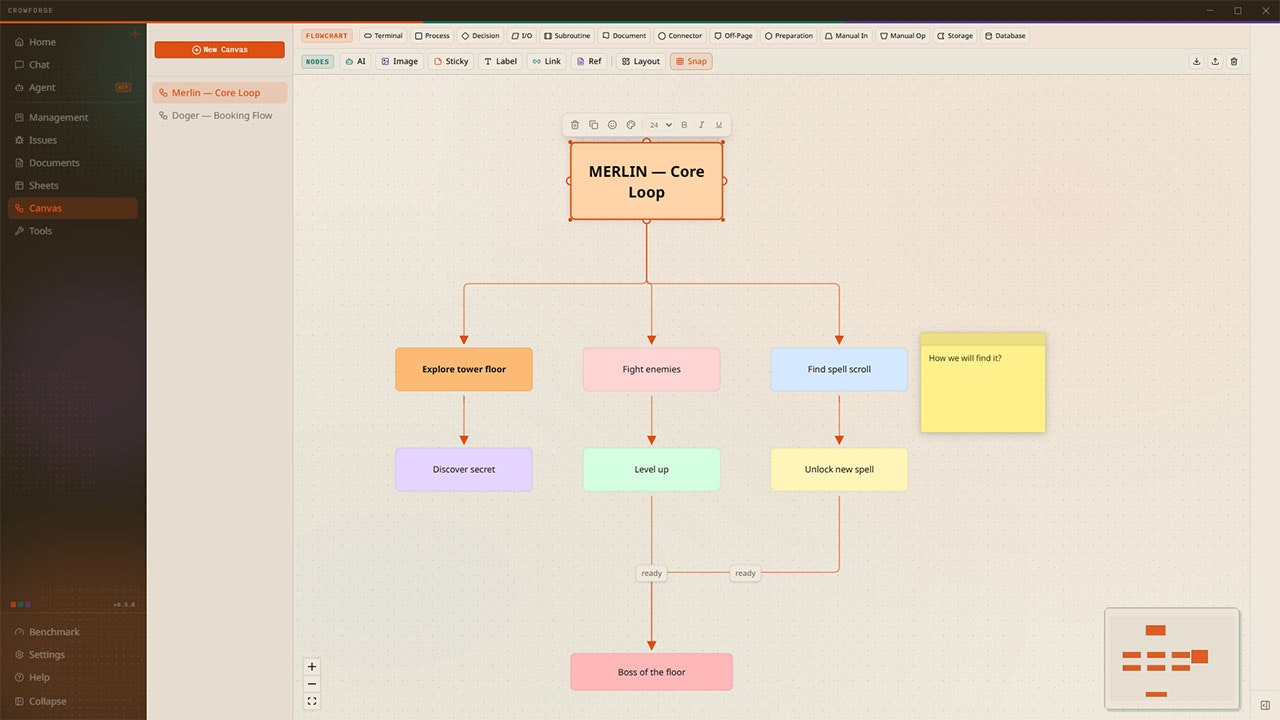Select the Boss of the floor node
This screenshot has width=1280, height=720.
[x=652, y=672]
